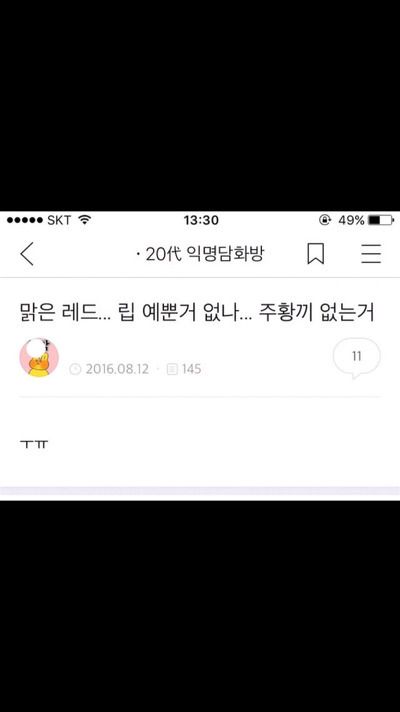Open the hamburger menu in the header
Screen dimensions: 400x712
[x=371, y=253]
